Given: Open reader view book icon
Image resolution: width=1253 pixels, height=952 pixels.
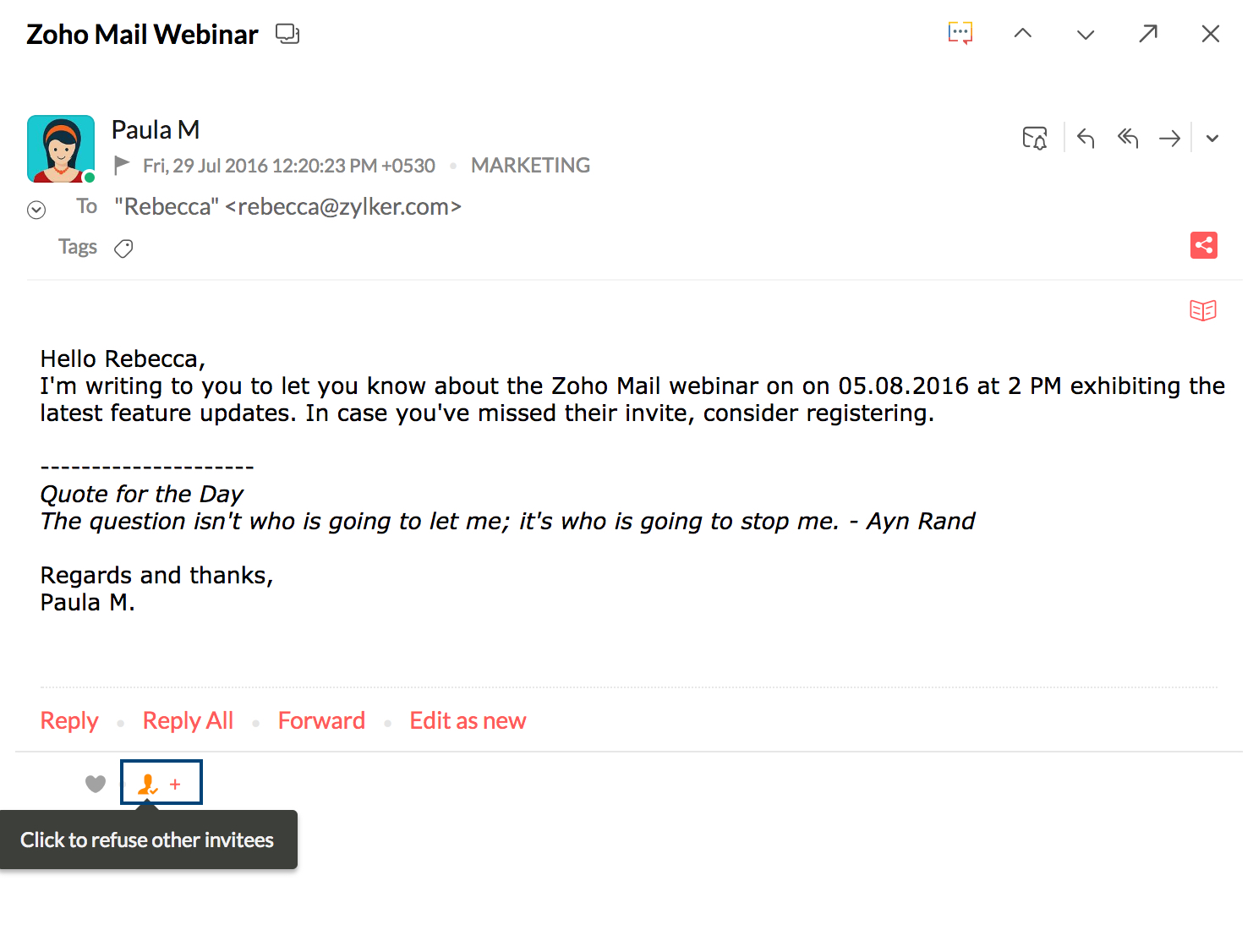Looking at the screenshot, I should click(x=1203, y=310).
